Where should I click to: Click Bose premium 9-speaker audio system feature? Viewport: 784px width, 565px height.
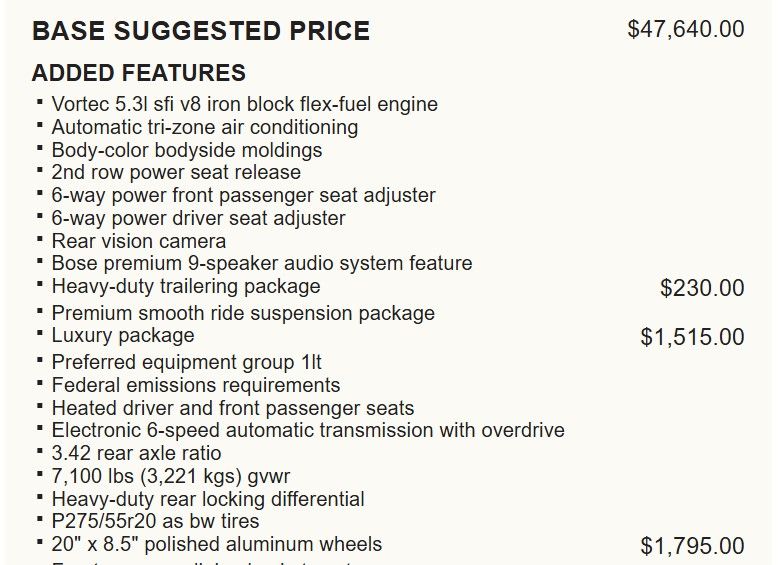261,264
